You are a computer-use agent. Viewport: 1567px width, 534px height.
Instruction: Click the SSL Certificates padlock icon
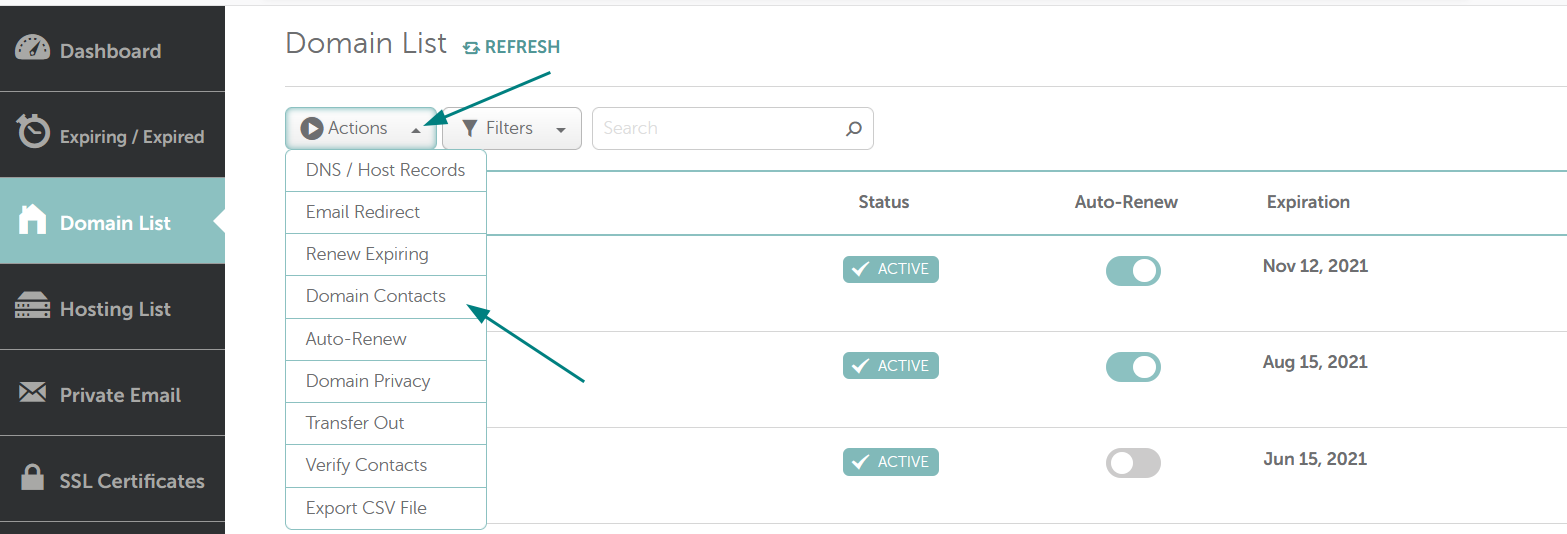[x=33, y=477]
